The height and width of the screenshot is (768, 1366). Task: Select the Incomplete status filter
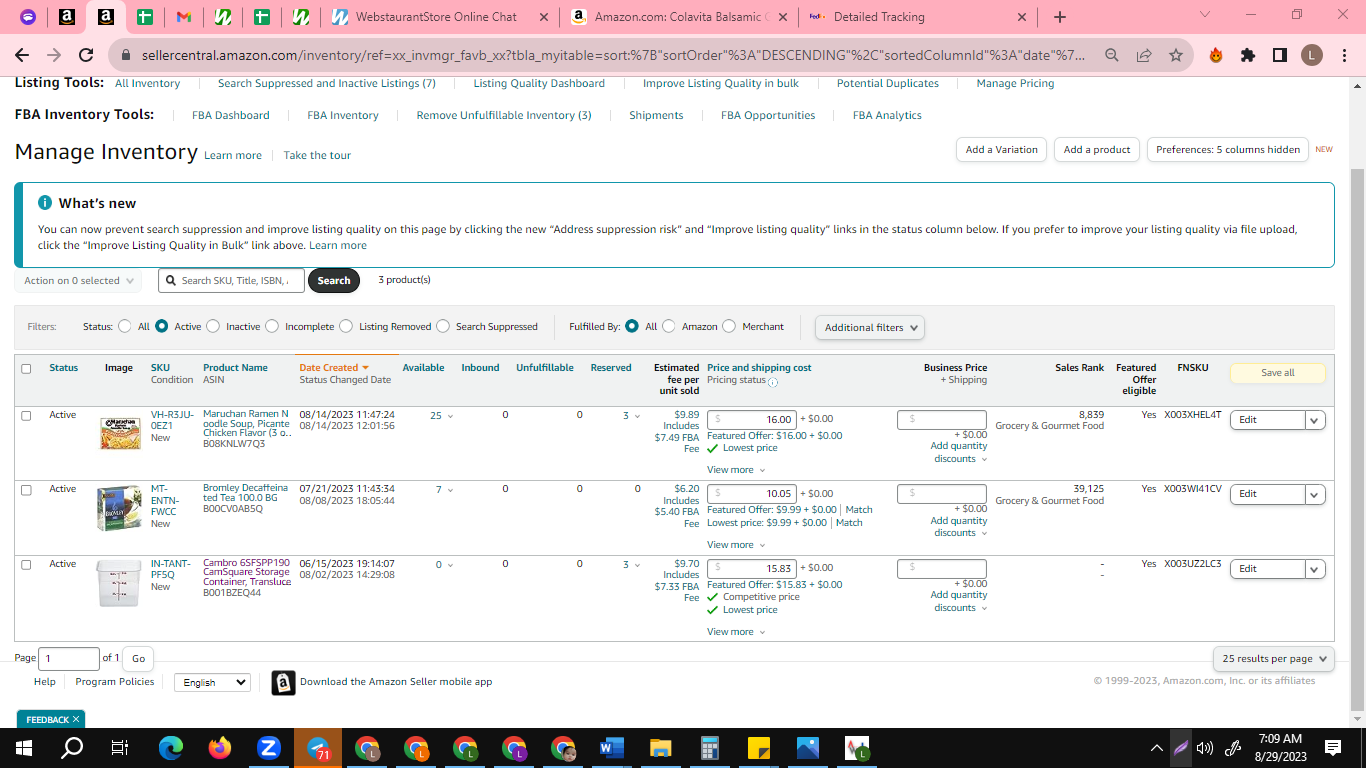(273, 326)
